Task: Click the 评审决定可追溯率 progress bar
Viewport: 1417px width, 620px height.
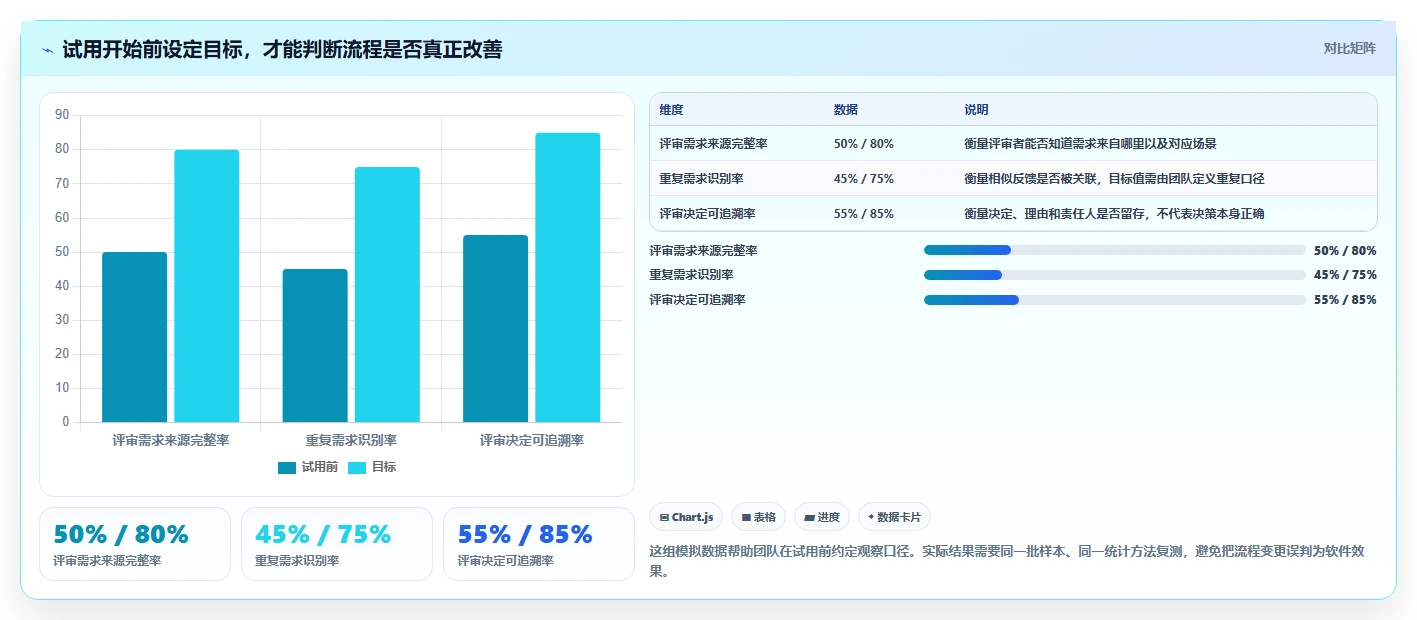Action: pos(1115,299)
